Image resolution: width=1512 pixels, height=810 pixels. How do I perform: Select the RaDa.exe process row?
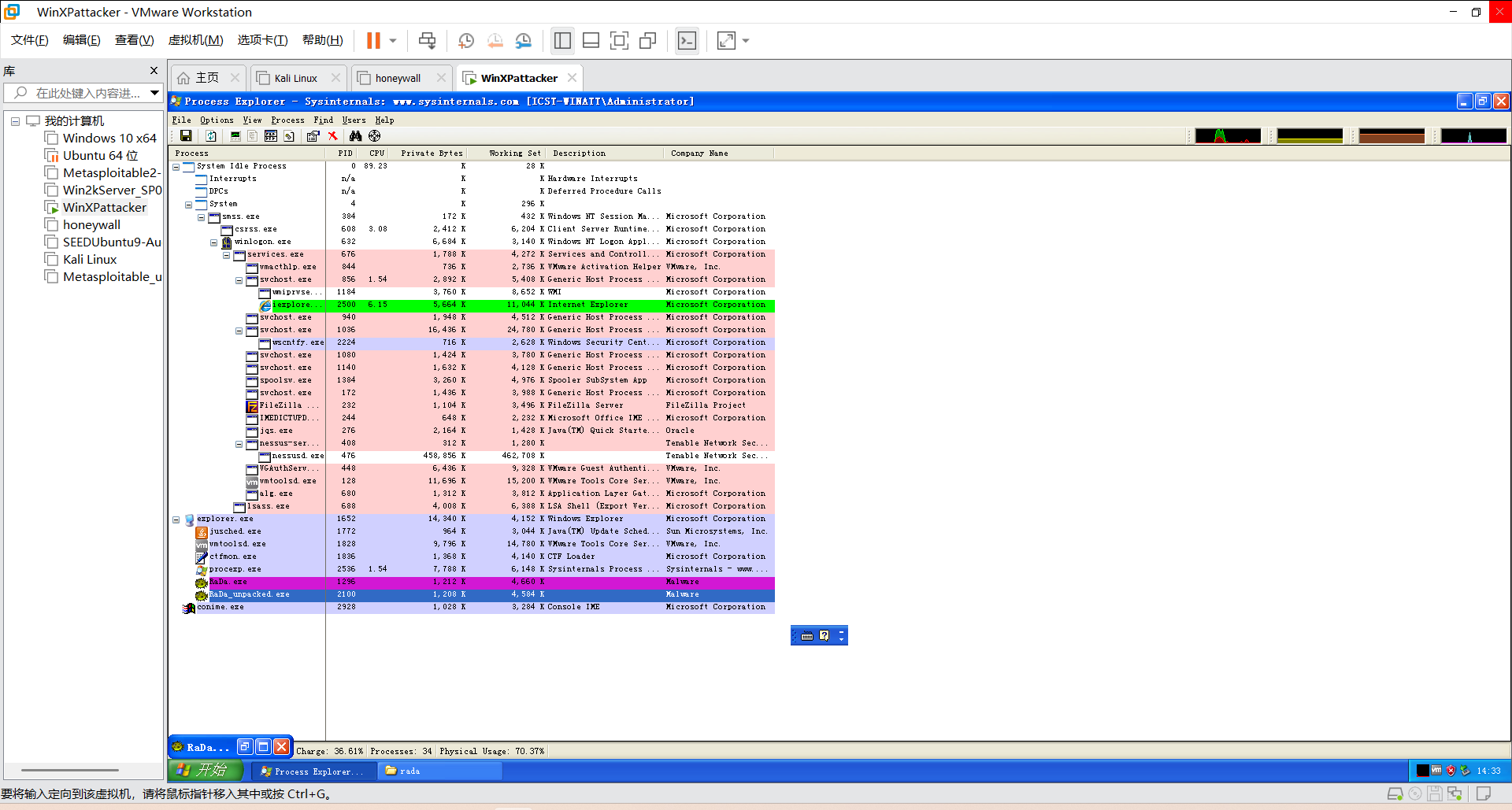point(472,583)
